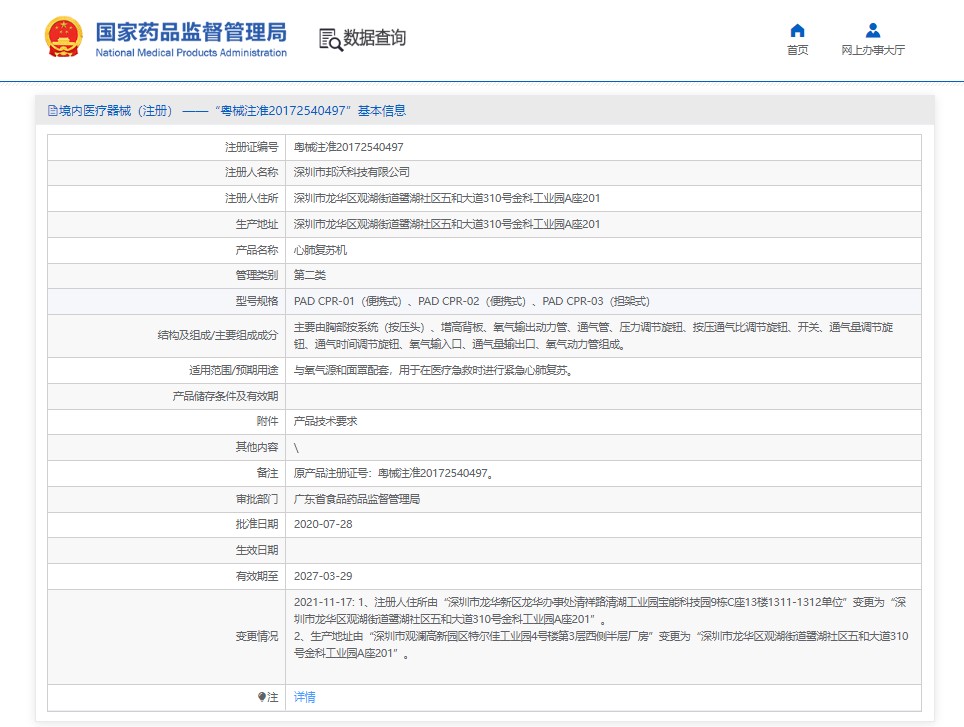Click the user icon for 网上办事大厅
964x727 pixels.
click(x=873, y=30)
